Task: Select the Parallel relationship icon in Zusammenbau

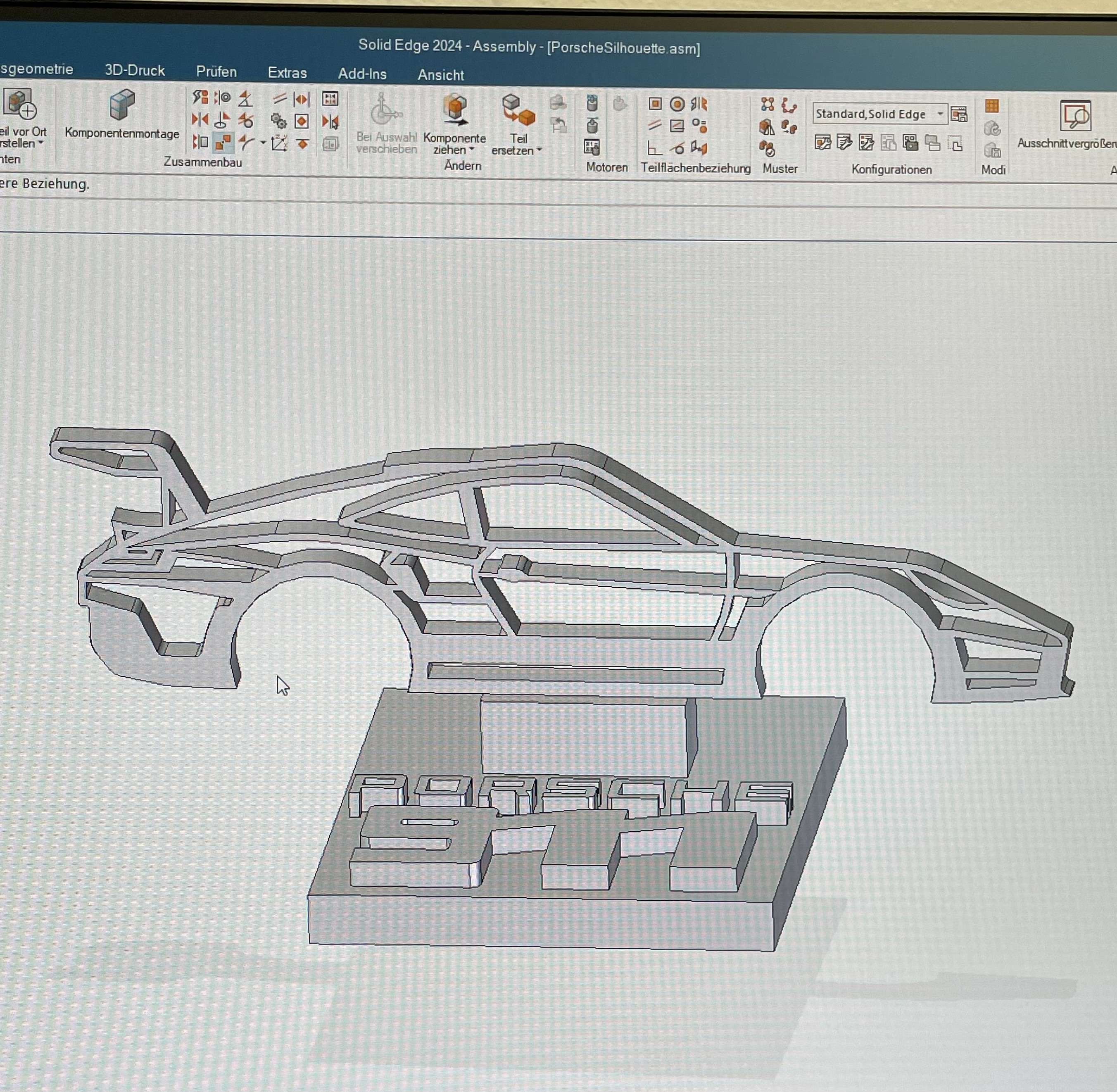Action: (x=279, y=99)
